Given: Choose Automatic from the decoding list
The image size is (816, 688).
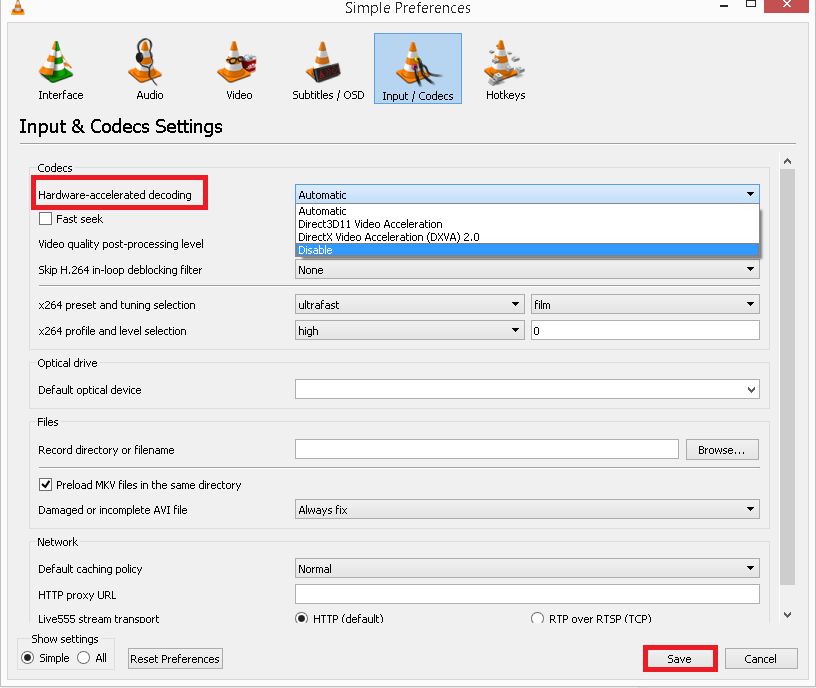Looking at the screenshot, I should 527,211.
